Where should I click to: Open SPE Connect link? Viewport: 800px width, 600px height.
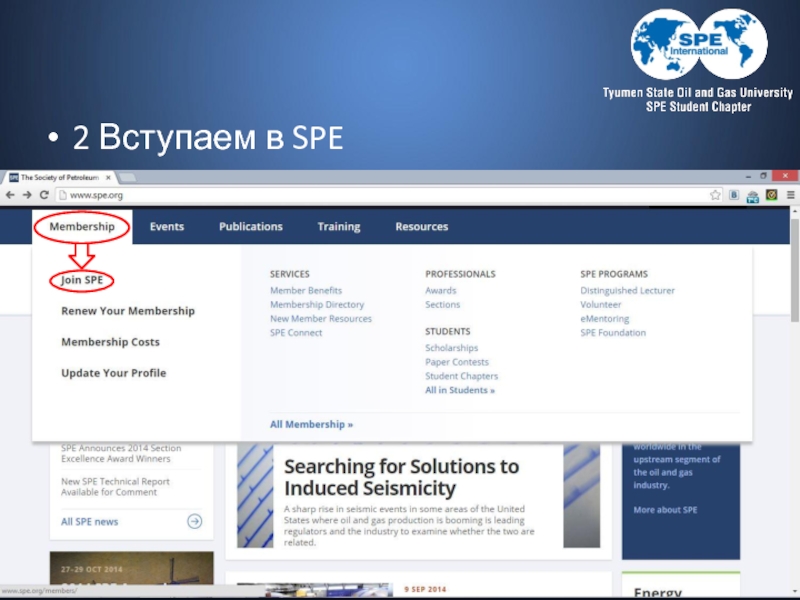296,333
